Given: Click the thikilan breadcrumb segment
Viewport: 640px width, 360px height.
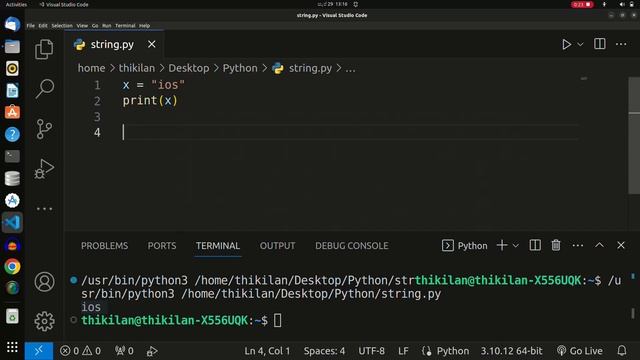Looking at the screenshot, I should (137, 68).
